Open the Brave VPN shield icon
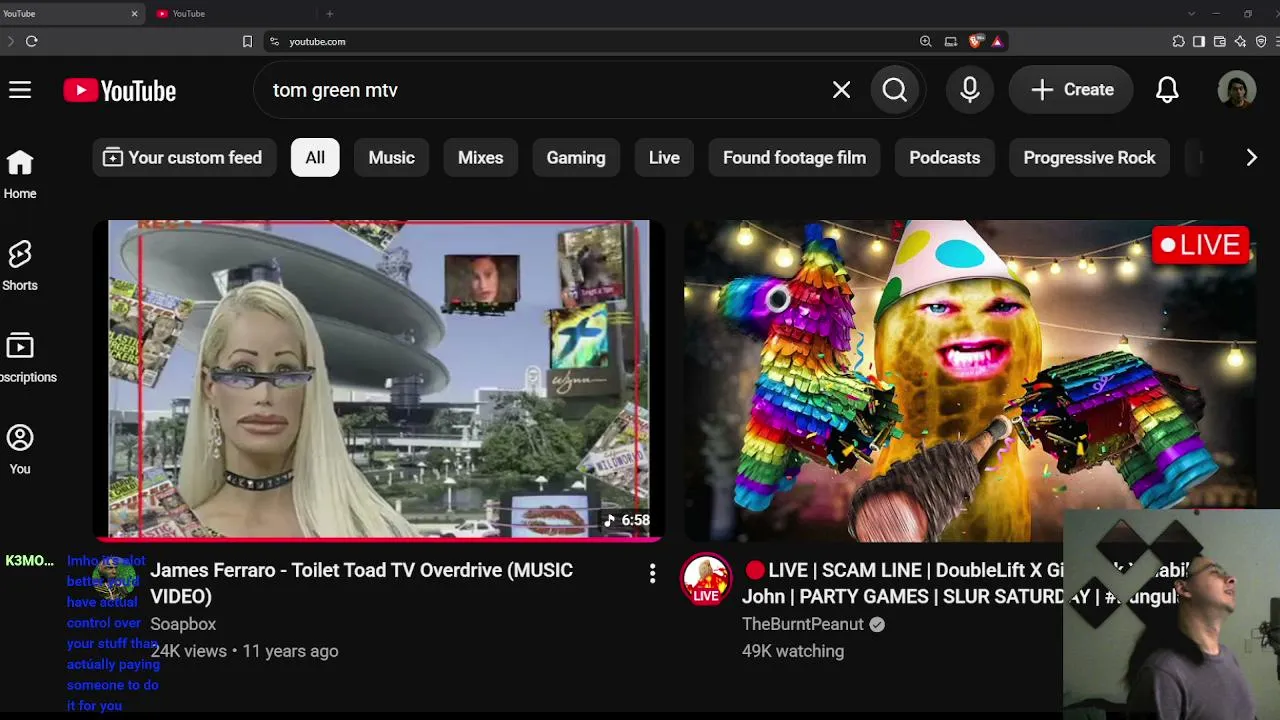 1261,41
